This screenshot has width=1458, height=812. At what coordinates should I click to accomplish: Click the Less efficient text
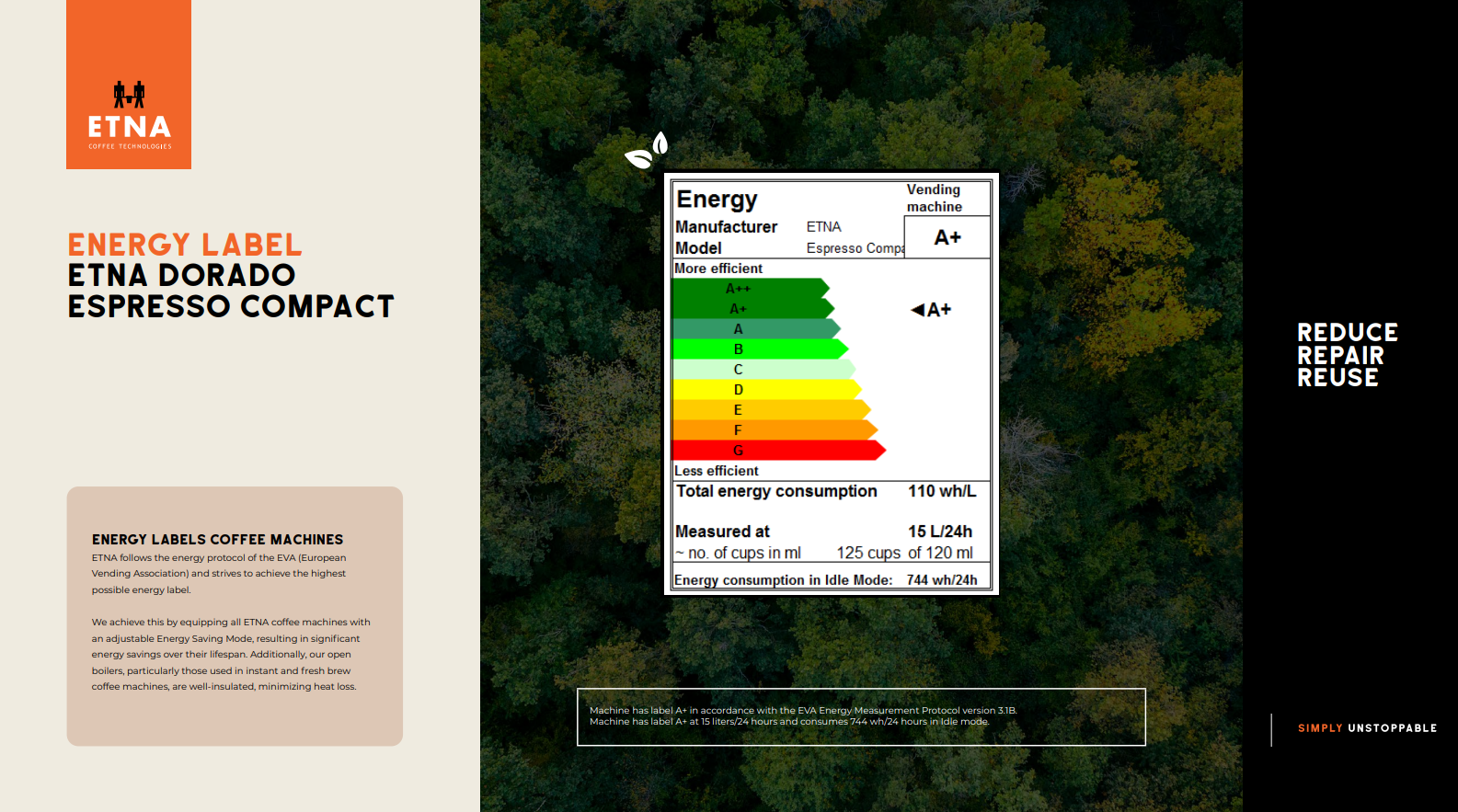click(717, 471)
